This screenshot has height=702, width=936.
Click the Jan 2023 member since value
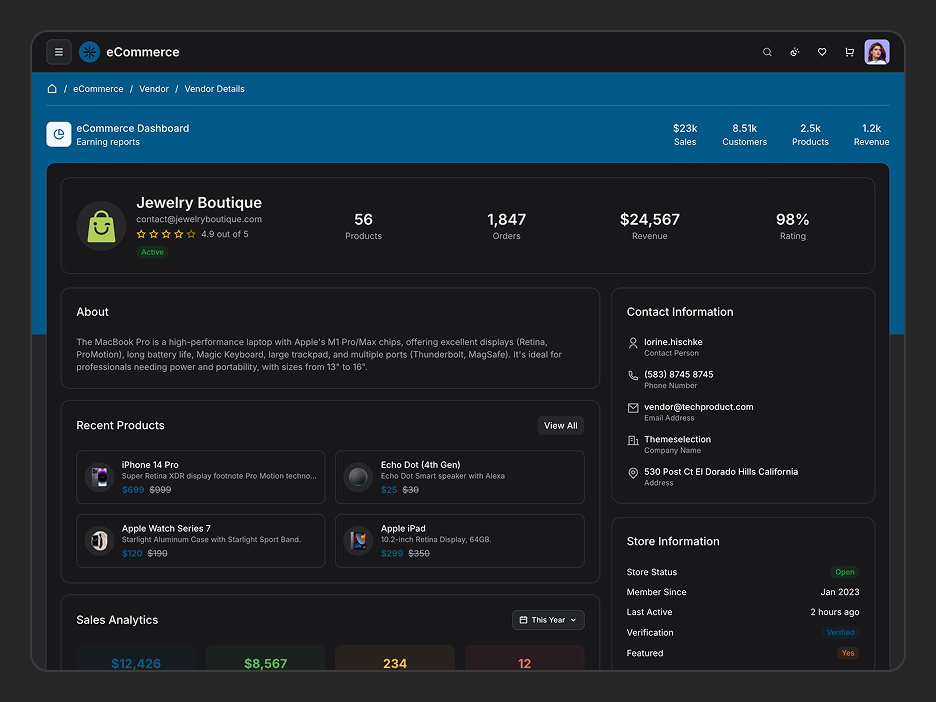pos(839,592)
